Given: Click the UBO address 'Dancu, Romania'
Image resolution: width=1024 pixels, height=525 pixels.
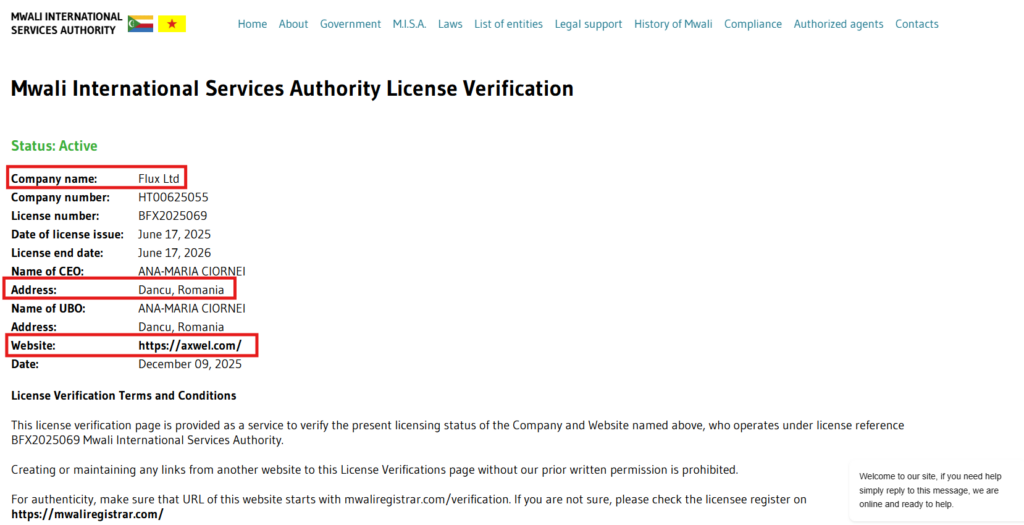Looking at the screenshot, I should point(181,326).
